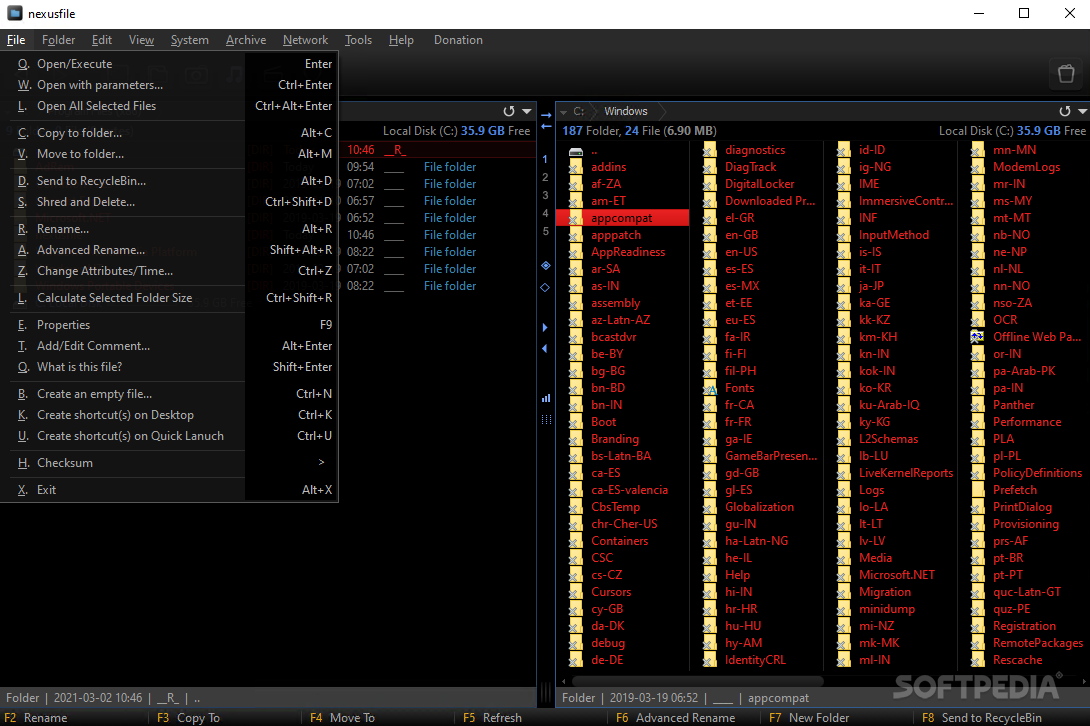Open drive dropdown arrow before C: in right panel

pos(564,112)
